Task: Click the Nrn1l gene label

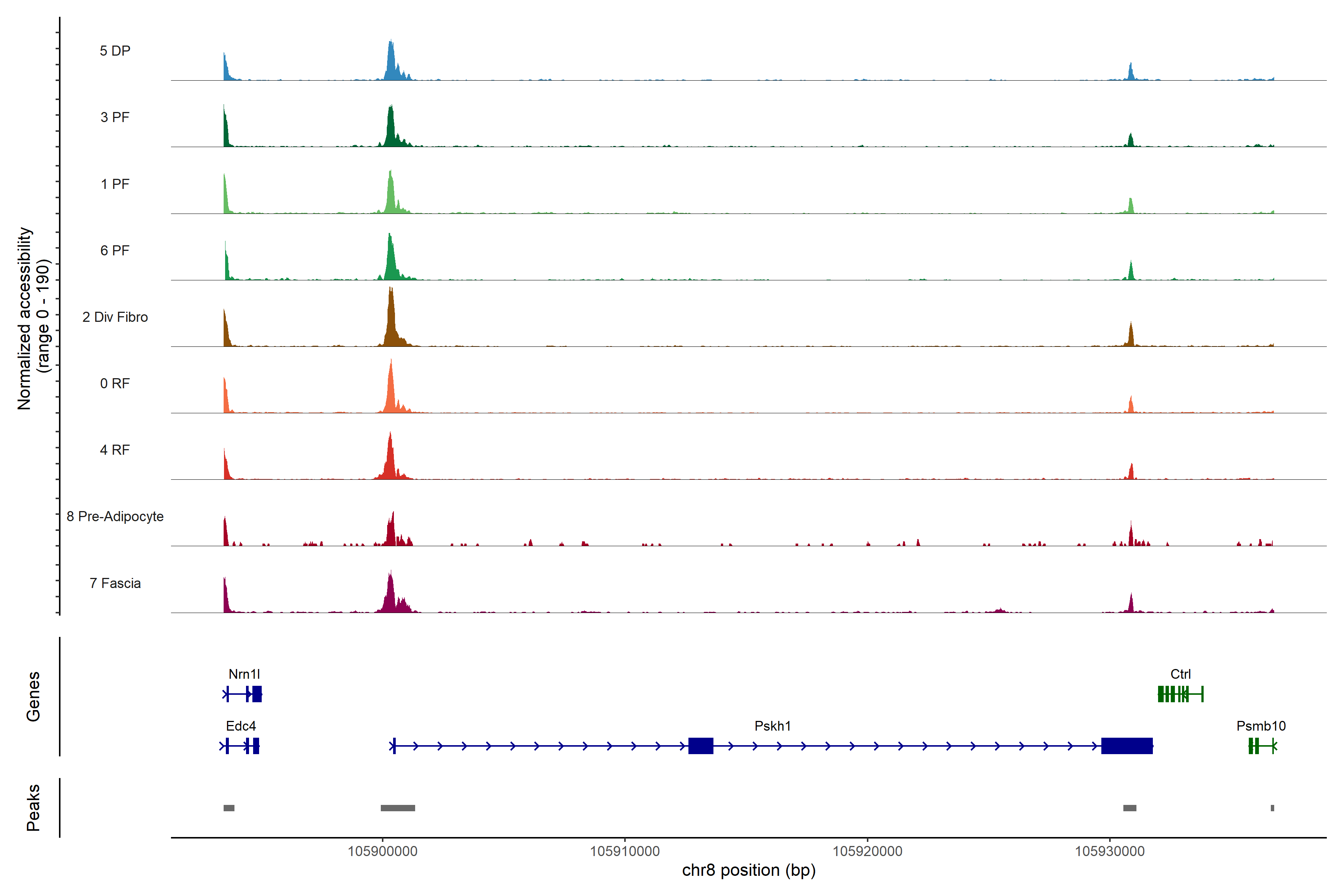Action: 244,674
